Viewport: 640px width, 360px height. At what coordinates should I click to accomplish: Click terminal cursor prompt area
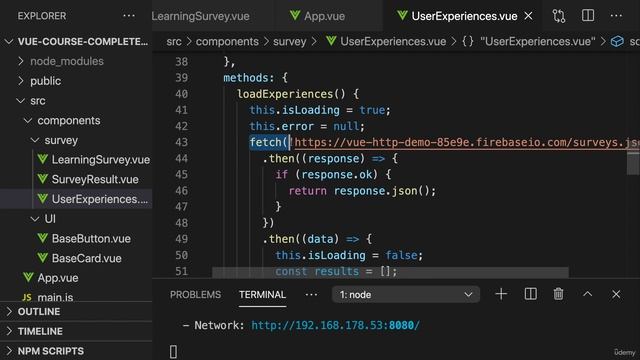click(x=173, y=351)
